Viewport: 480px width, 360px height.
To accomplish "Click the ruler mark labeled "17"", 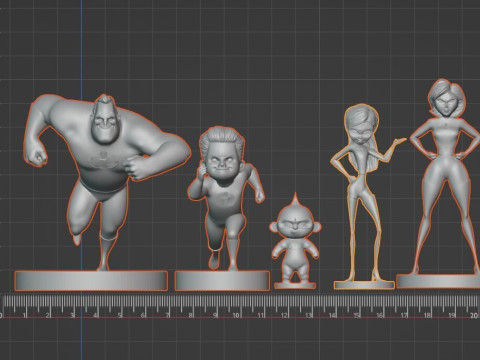I will coord(404,315).
